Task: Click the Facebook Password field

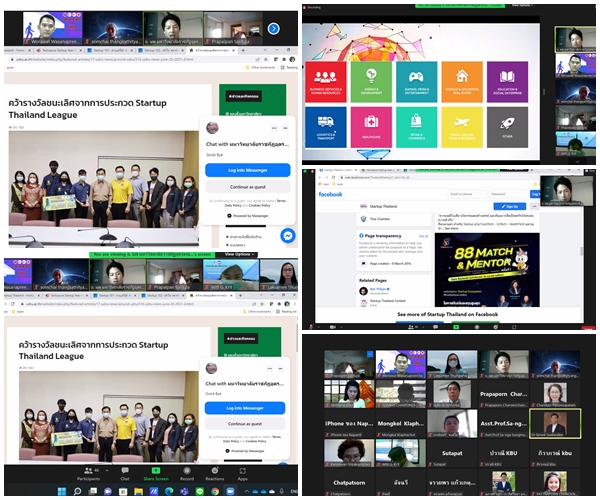Action: 509,194
